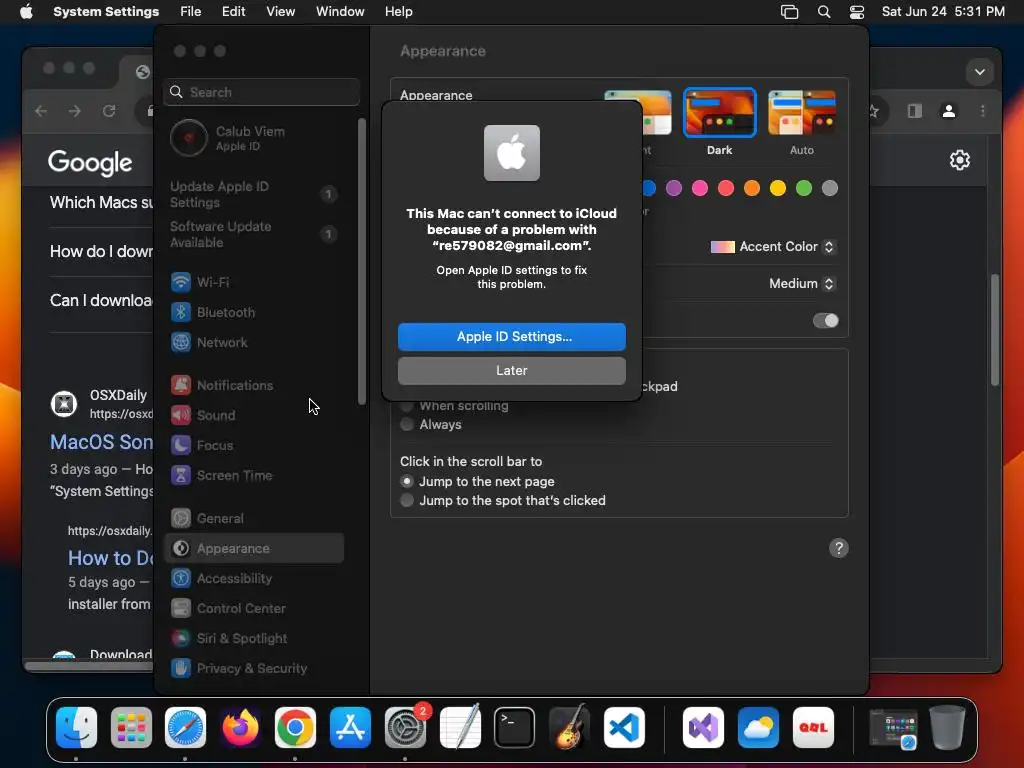The image size is (1024, 768).
Task: Open App Store from the Dock
Action: [350, 727]
